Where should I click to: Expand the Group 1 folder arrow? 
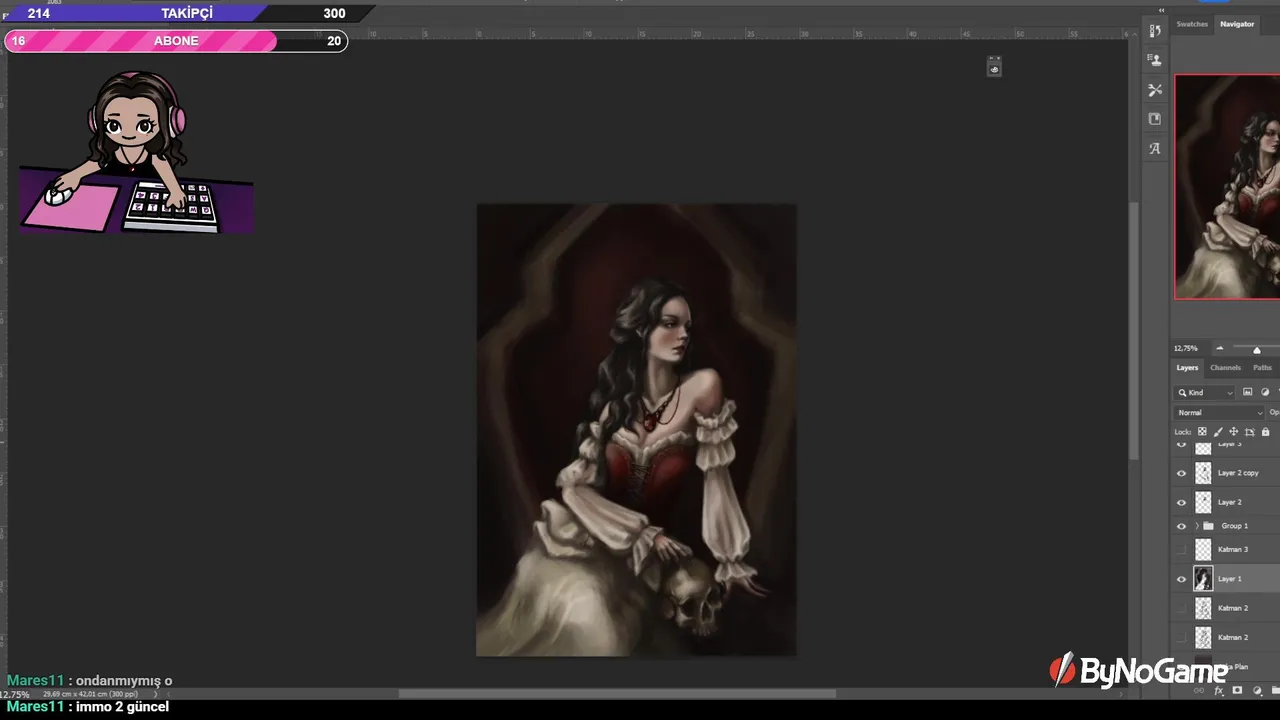click(x=1197, y=526)
